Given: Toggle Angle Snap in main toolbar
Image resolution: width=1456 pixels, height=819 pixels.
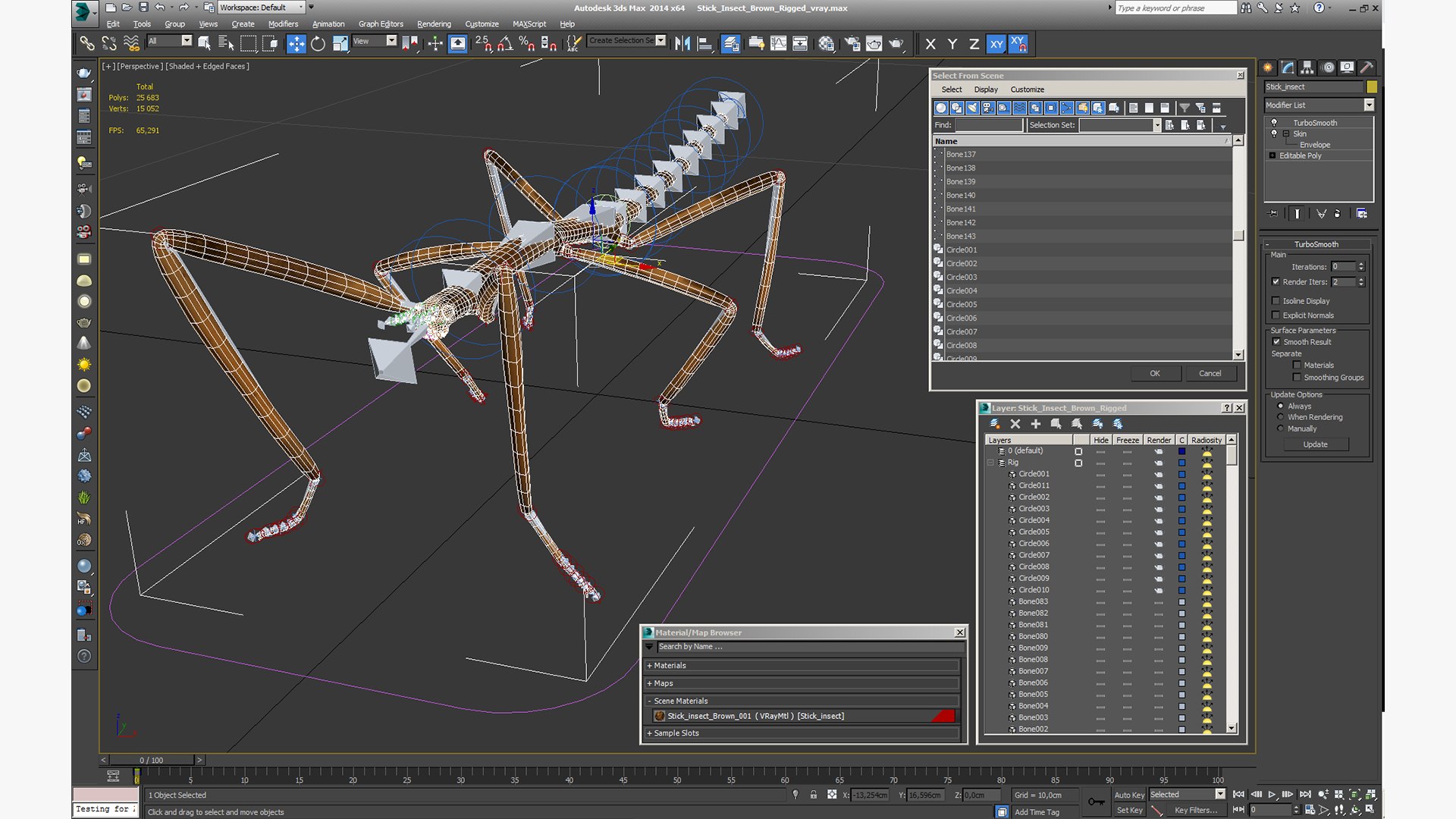Looking at the screenshot, I should [x=505, y=43].
